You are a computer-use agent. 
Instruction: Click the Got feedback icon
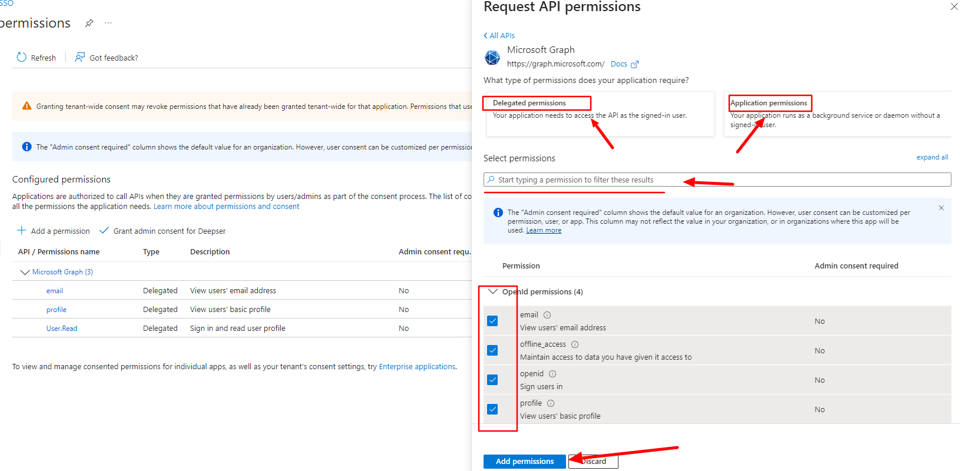pyautogui.click(x=80, y=57)
